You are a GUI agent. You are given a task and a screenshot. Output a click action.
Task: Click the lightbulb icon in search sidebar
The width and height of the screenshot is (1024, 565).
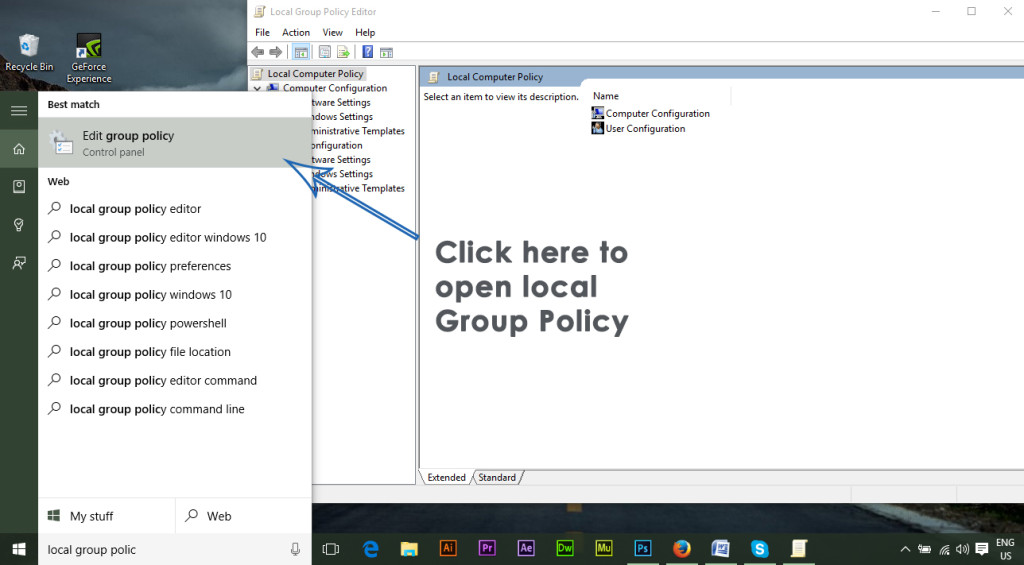coord(19,225)
